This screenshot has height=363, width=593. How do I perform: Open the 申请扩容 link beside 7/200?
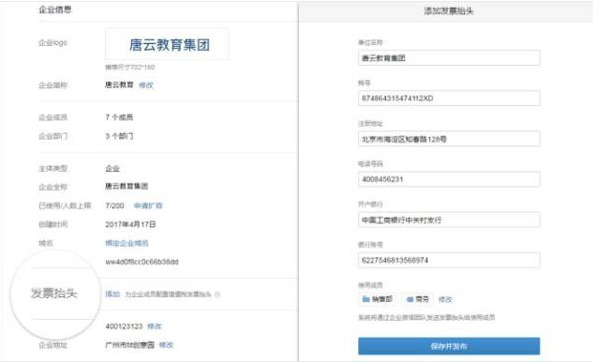tap(148, 206)
